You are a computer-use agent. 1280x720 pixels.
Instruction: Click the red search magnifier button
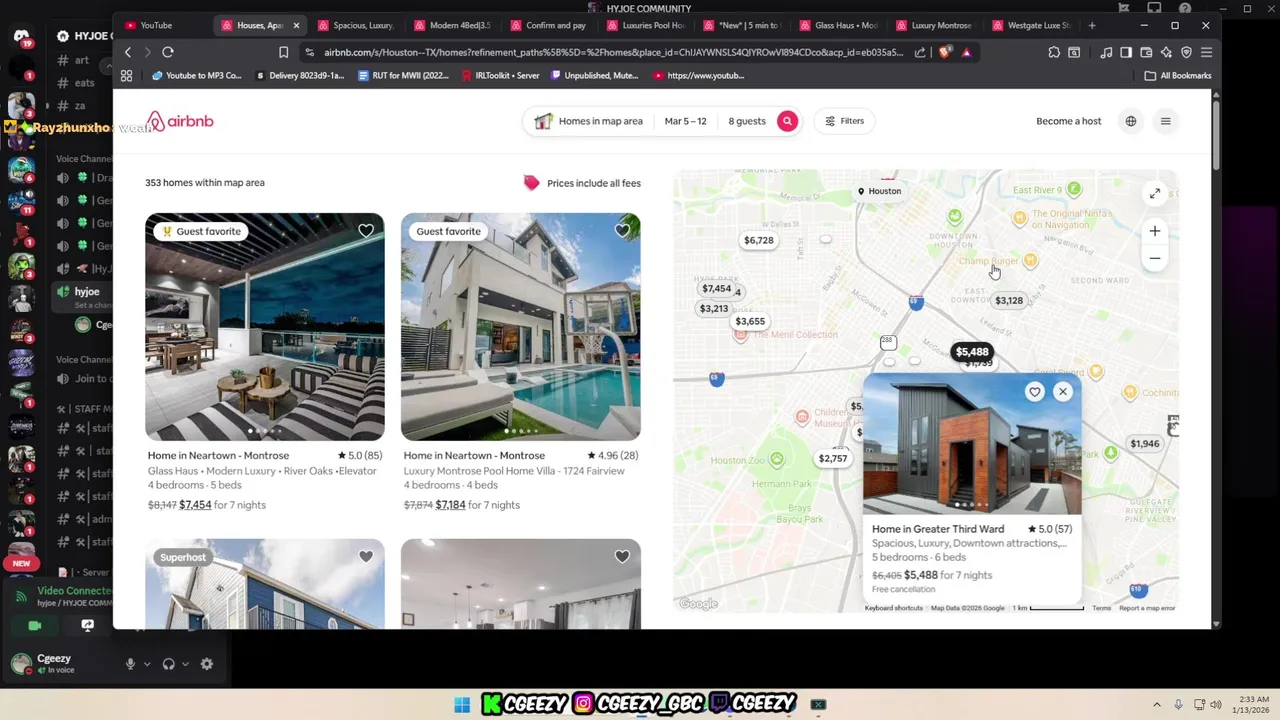pos(787,121)
